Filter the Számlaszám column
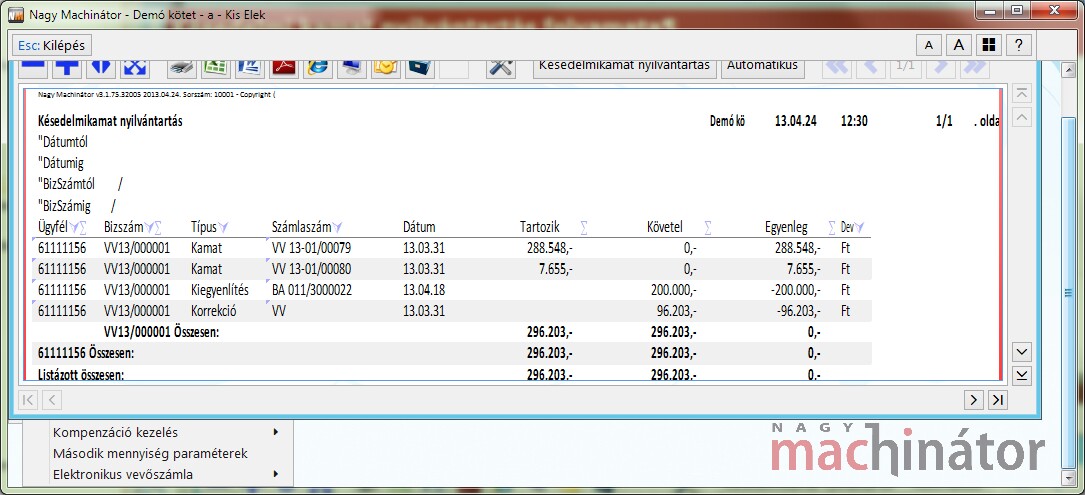Image resolution: width=1085 pixels, height=495 pixels. [x=336, y=227]
